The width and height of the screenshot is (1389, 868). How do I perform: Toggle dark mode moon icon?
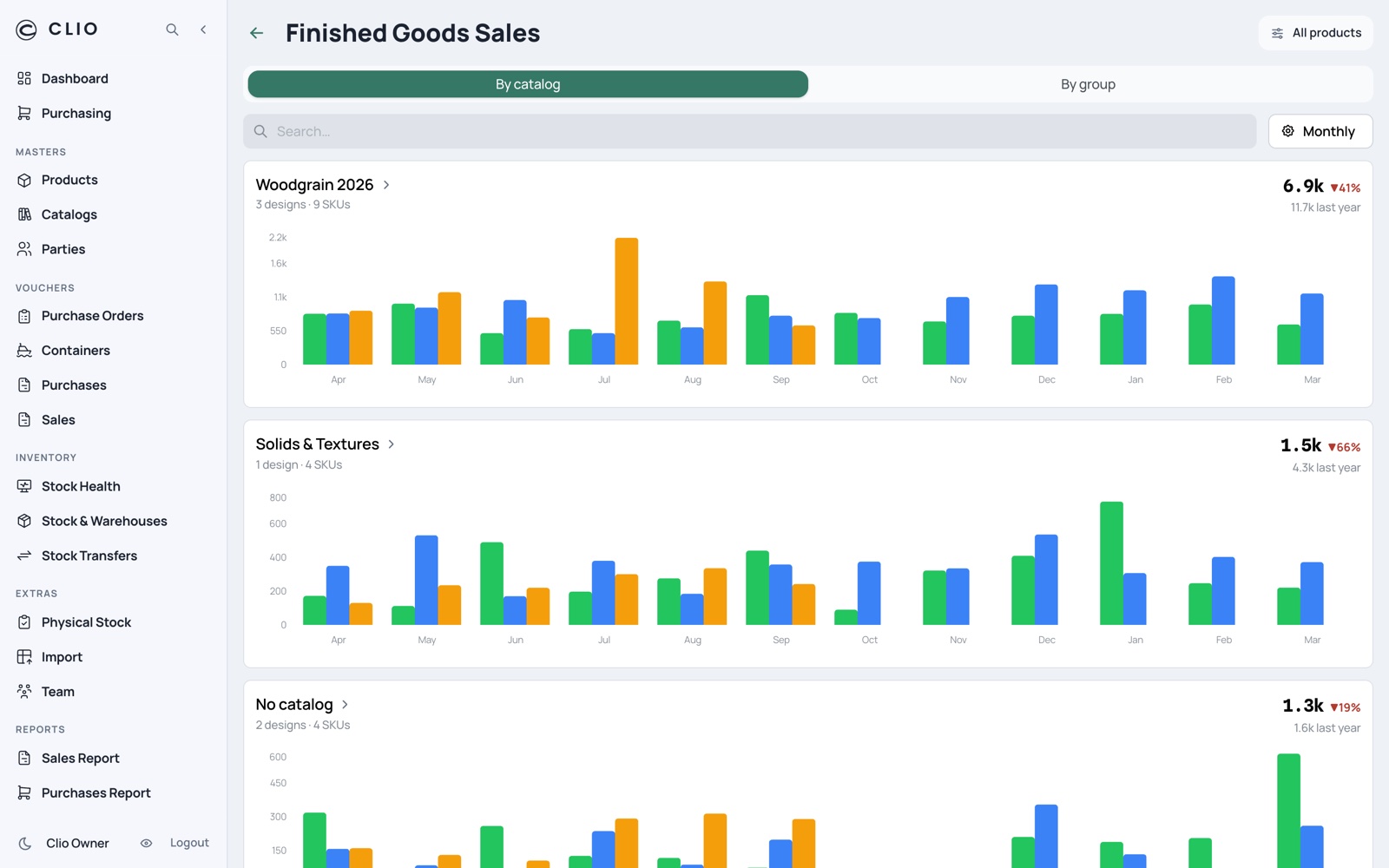click(25, 843)
